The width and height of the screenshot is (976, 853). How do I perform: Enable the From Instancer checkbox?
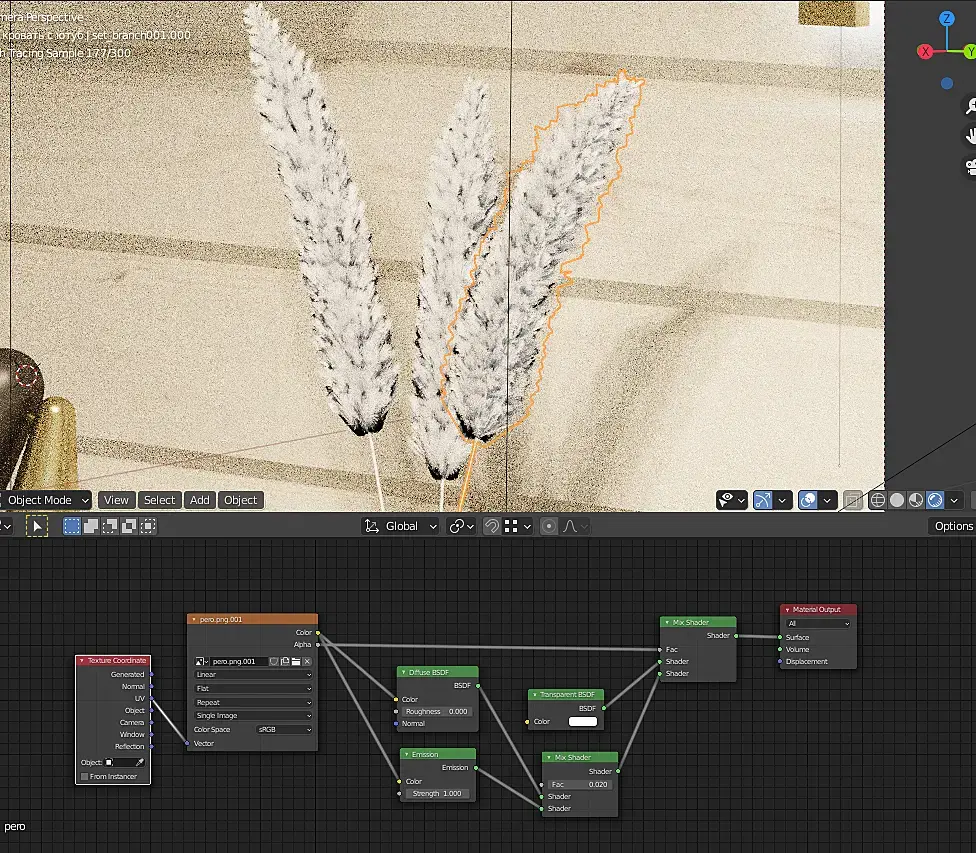coord(85,776)
